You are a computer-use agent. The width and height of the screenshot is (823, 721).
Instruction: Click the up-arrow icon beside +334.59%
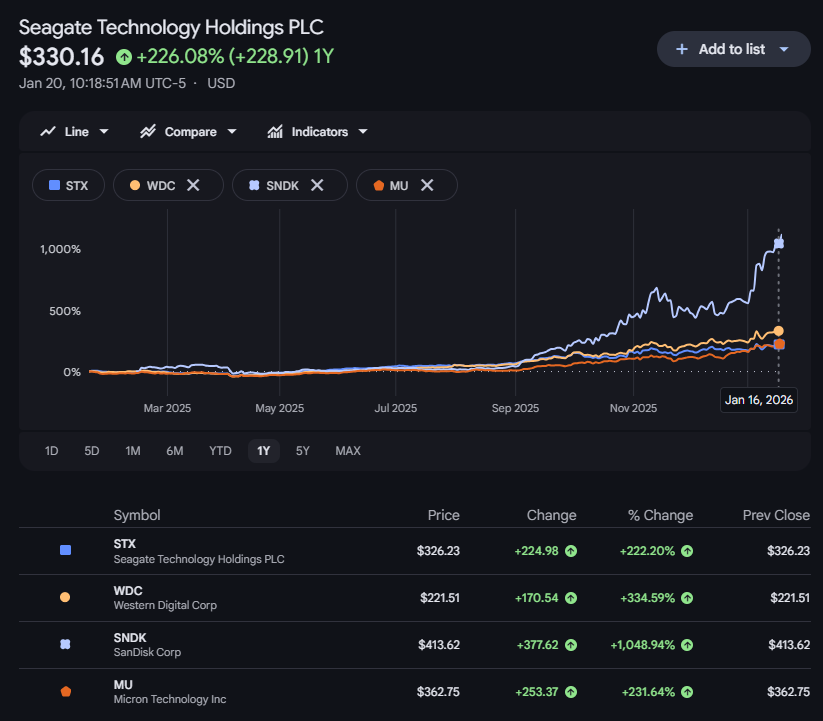(x=687, y=598)
